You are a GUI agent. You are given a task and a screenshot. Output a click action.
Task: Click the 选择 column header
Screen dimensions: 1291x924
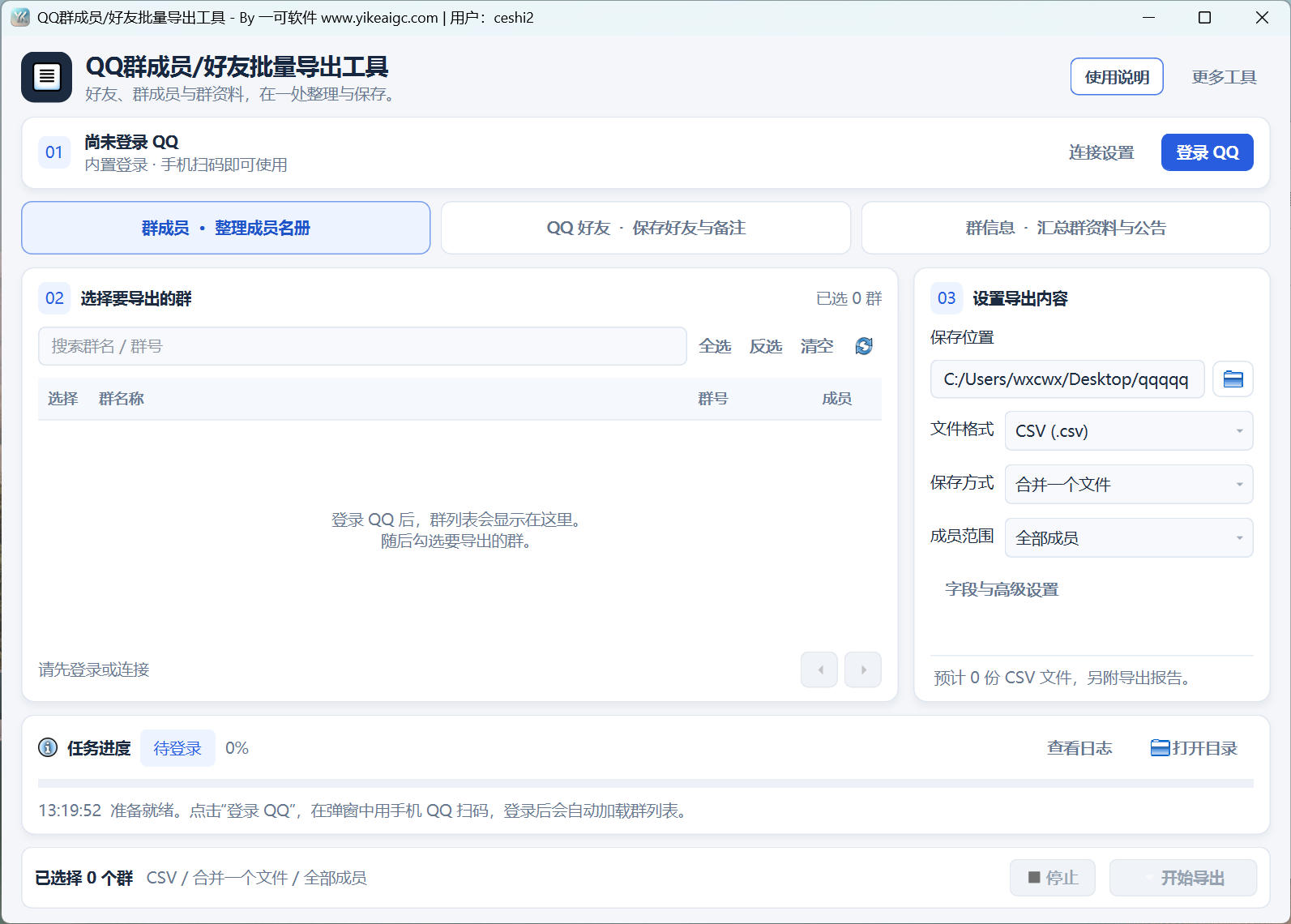click(x=63, y=398)
